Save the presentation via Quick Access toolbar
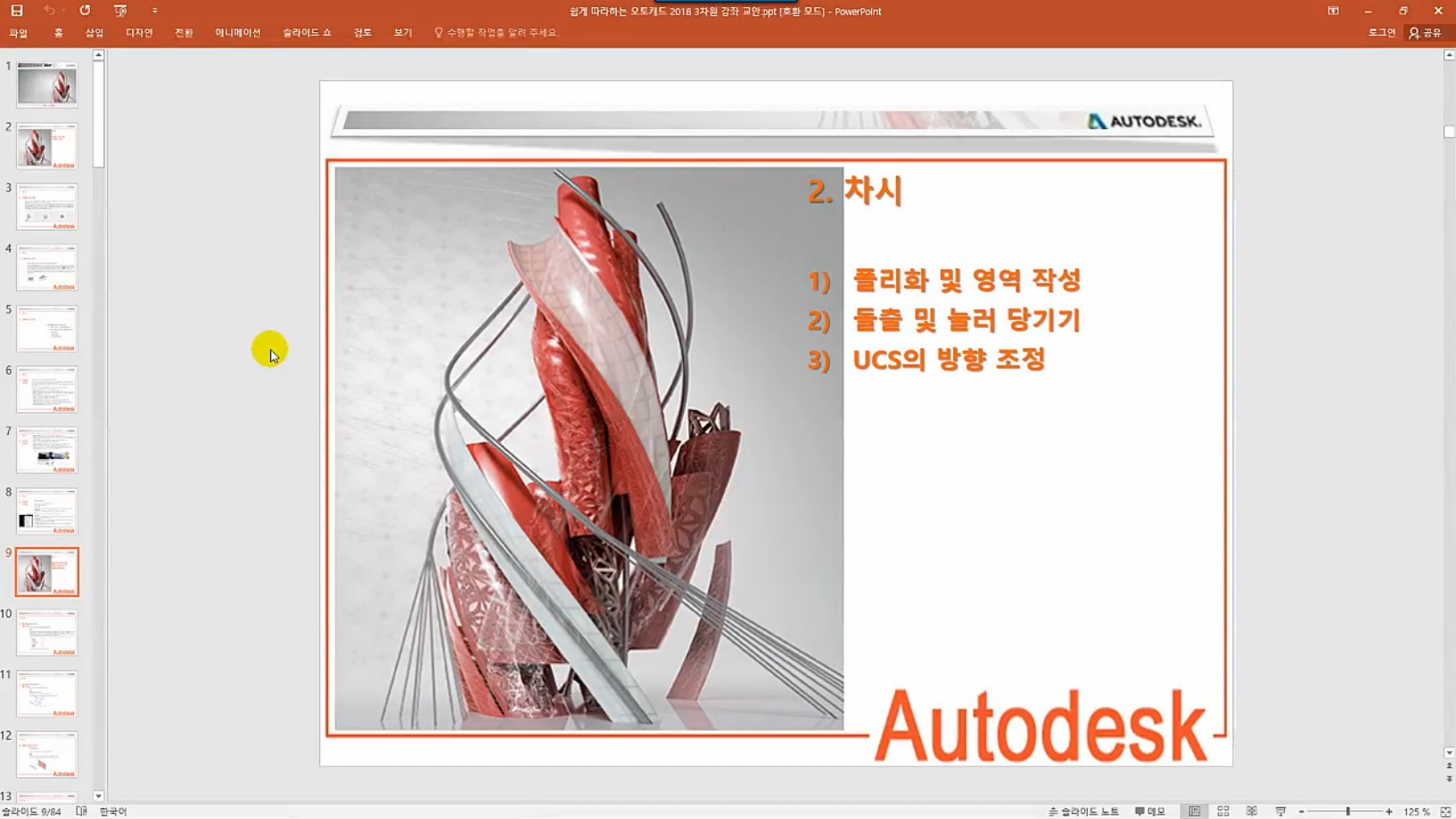Screen dimensions: 1456x819 click(x=15, y=11)
